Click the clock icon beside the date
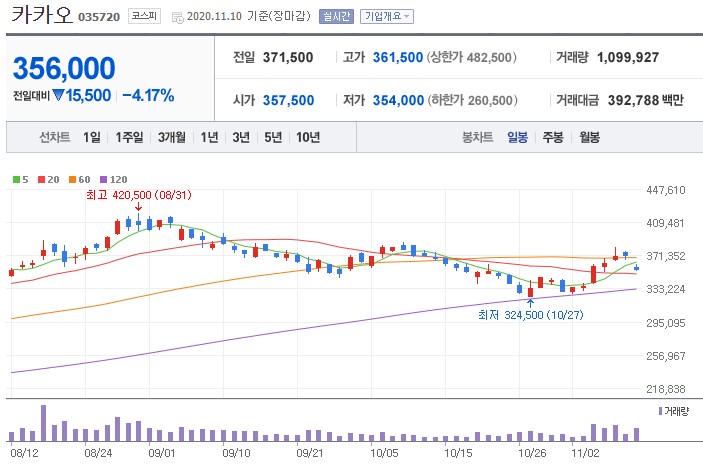703x465 pixels. click(178, 17)
